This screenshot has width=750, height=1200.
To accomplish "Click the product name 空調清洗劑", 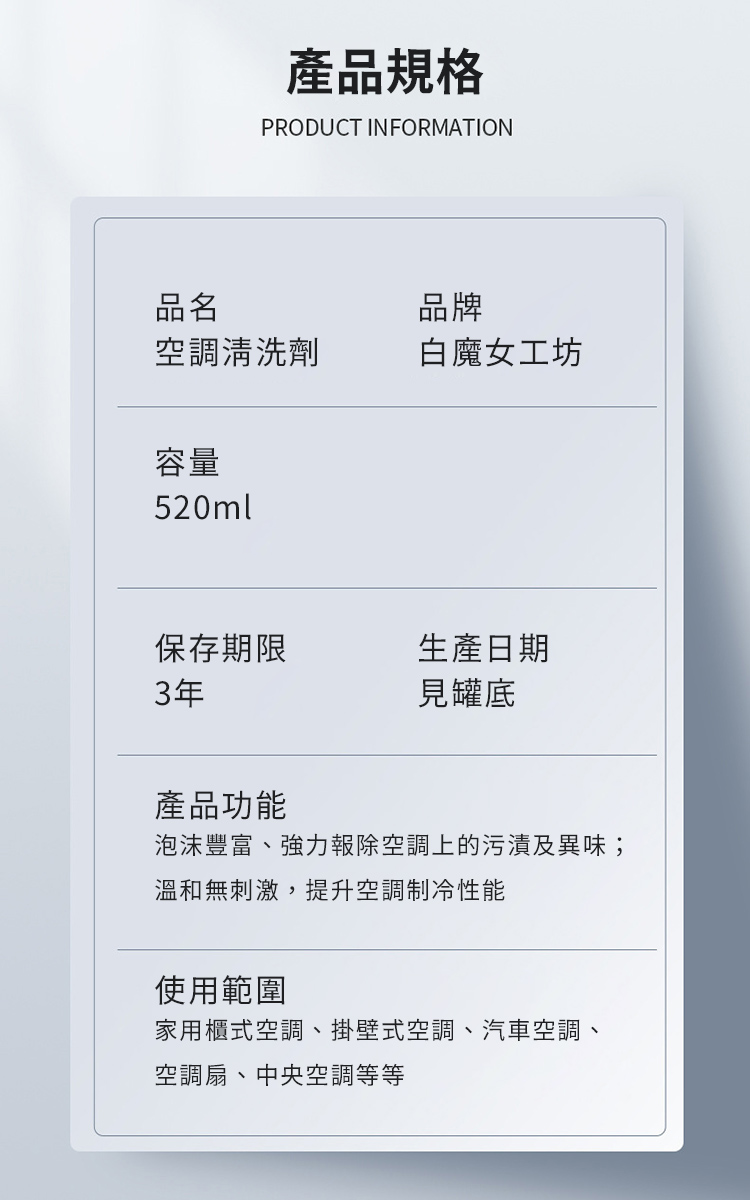I will tap(237, 352).
